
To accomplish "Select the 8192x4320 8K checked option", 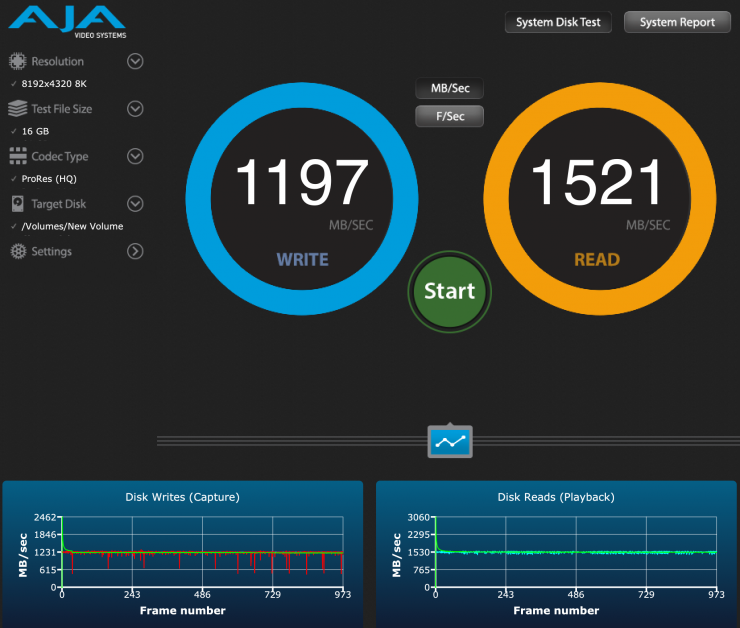I will (x=53, y=84).
